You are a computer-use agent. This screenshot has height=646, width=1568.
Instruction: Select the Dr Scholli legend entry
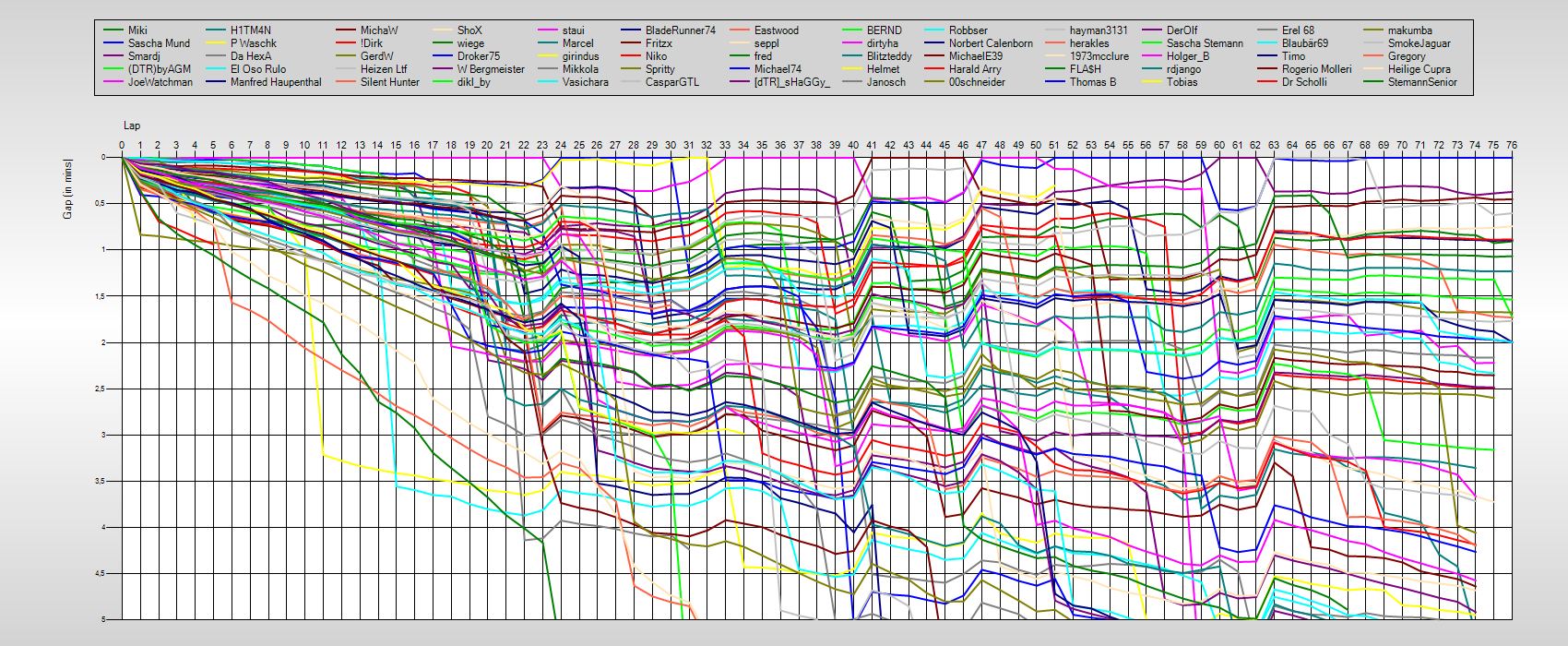pyautogui.click(x=1304, y=82)
